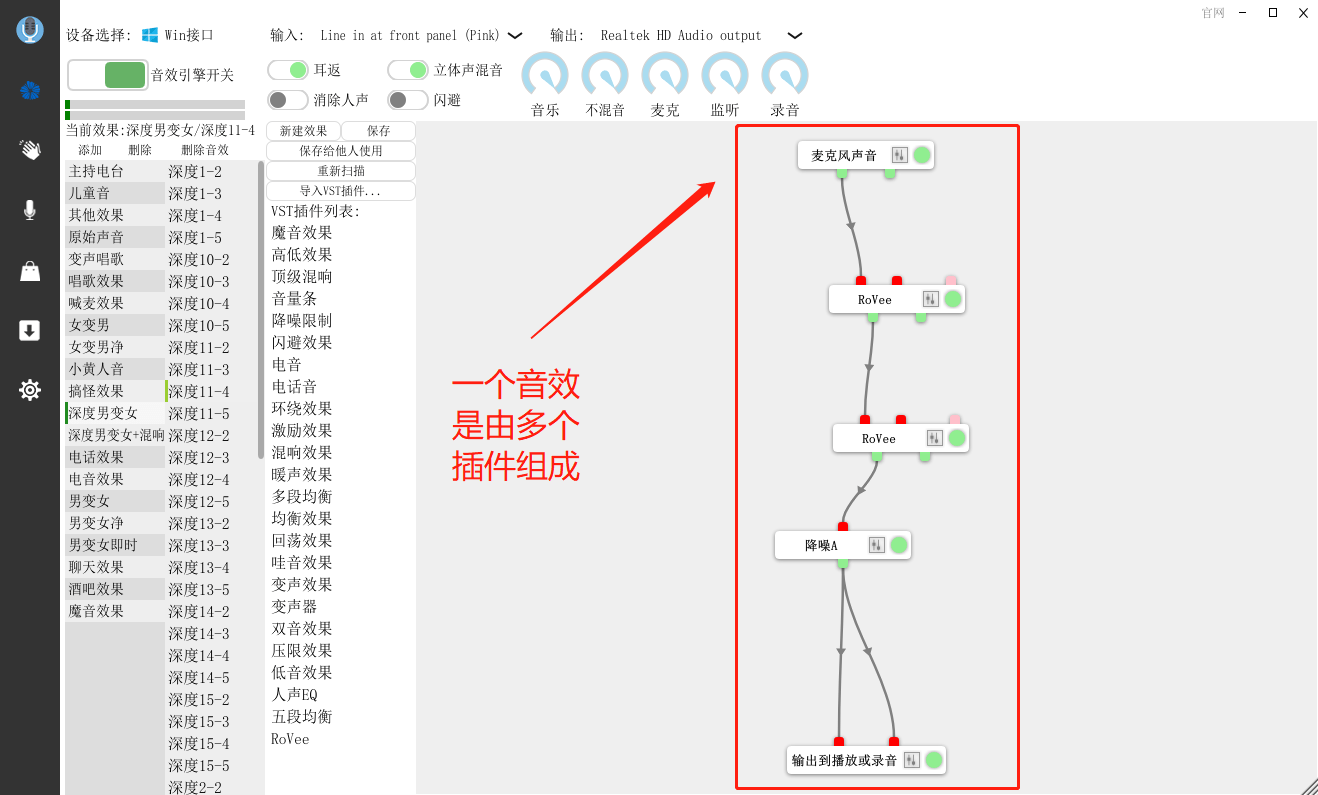The image size is (1318, 795).
Task: Click the 导入VST插件 button
Action: [341, 191]
